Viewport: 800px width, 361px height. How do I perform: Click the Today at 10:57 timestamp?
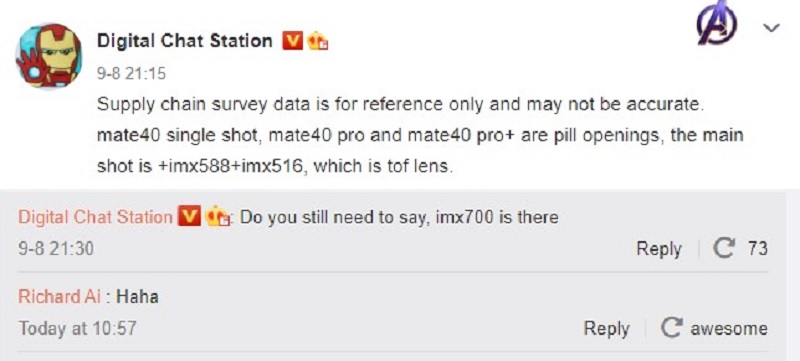point(78,328)
